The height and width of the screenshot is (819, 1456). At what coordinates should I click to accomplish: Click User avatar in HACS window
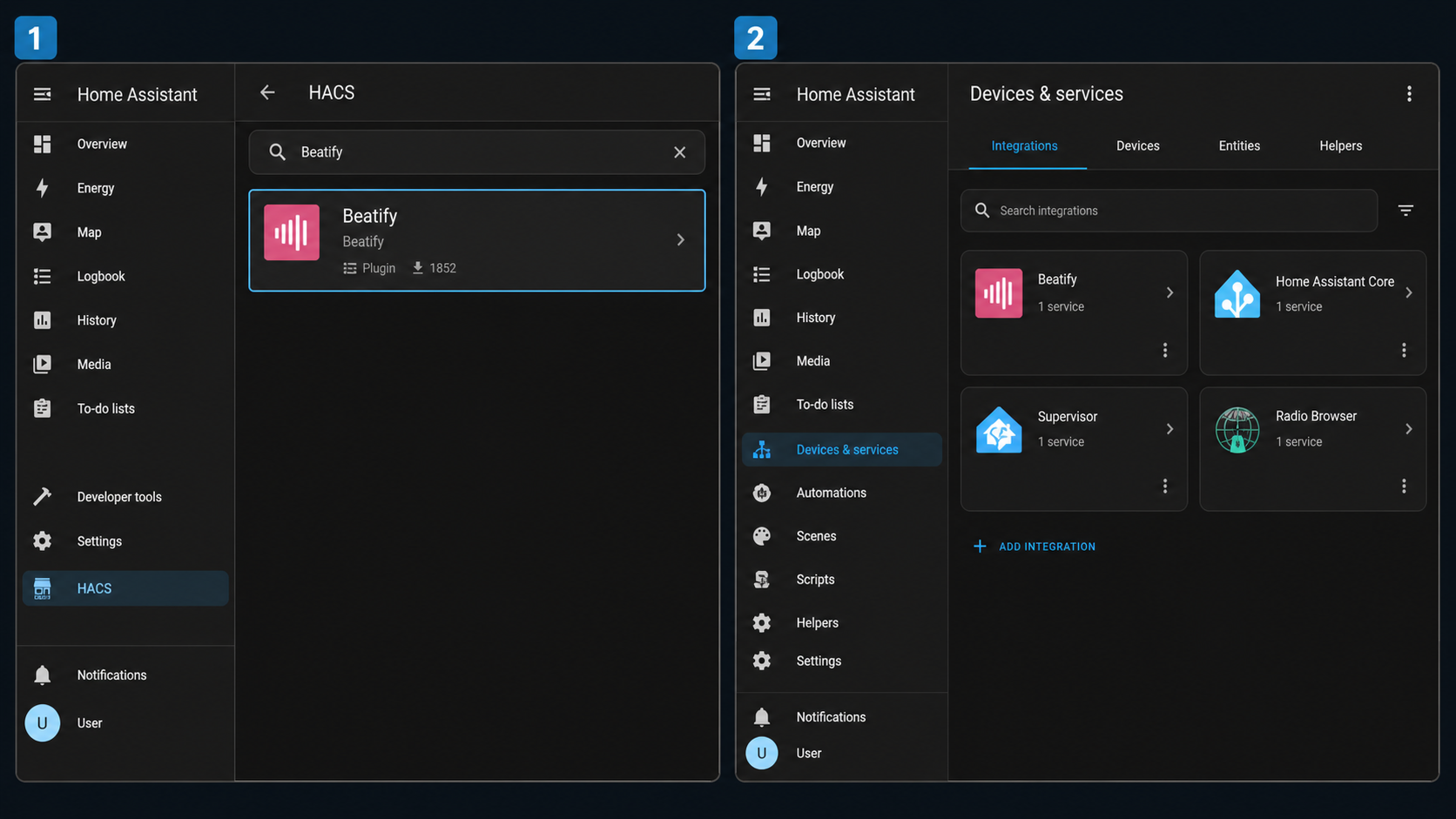[42, 723]
